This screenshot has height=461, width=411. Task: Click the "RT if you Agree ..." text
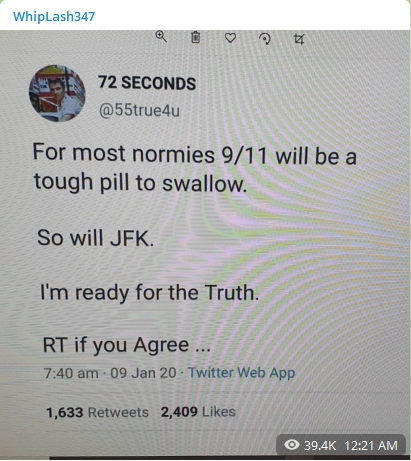point(127,345)
